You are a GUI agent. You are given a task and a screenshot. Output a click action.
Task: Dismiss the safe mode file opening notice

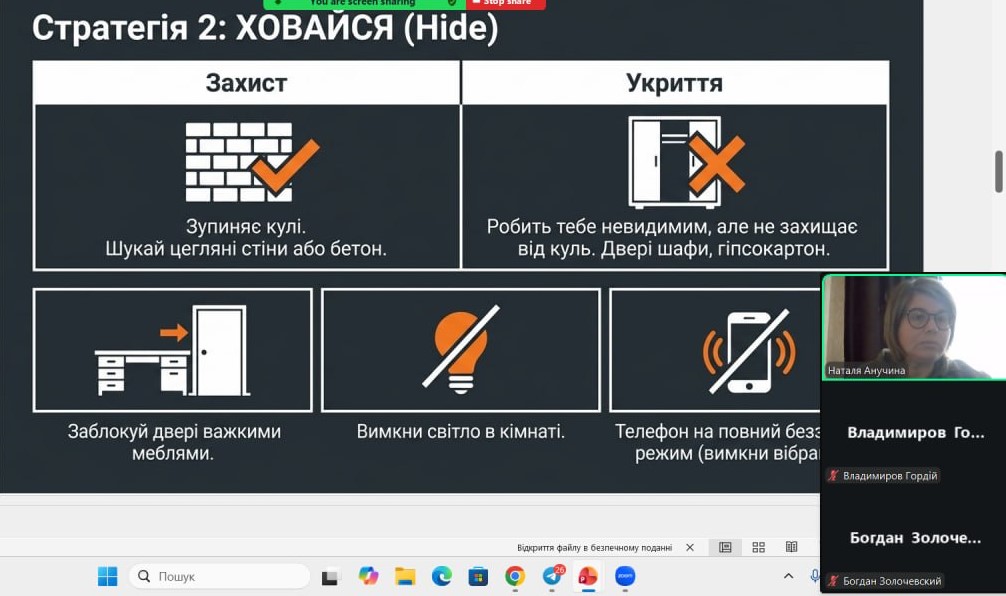pyautogui.click(x=690, y=547)
